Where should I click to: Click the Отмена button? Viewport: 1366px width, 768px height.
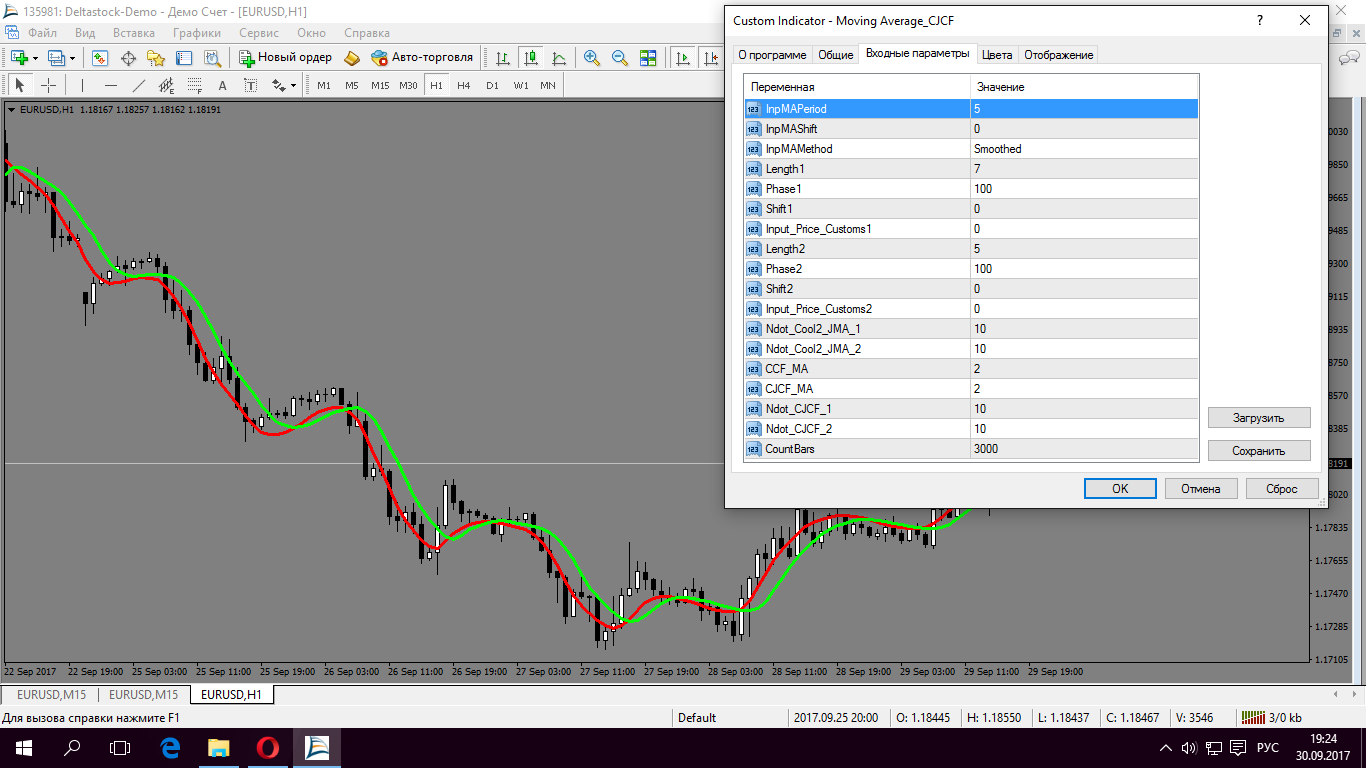pos(1201,489)
